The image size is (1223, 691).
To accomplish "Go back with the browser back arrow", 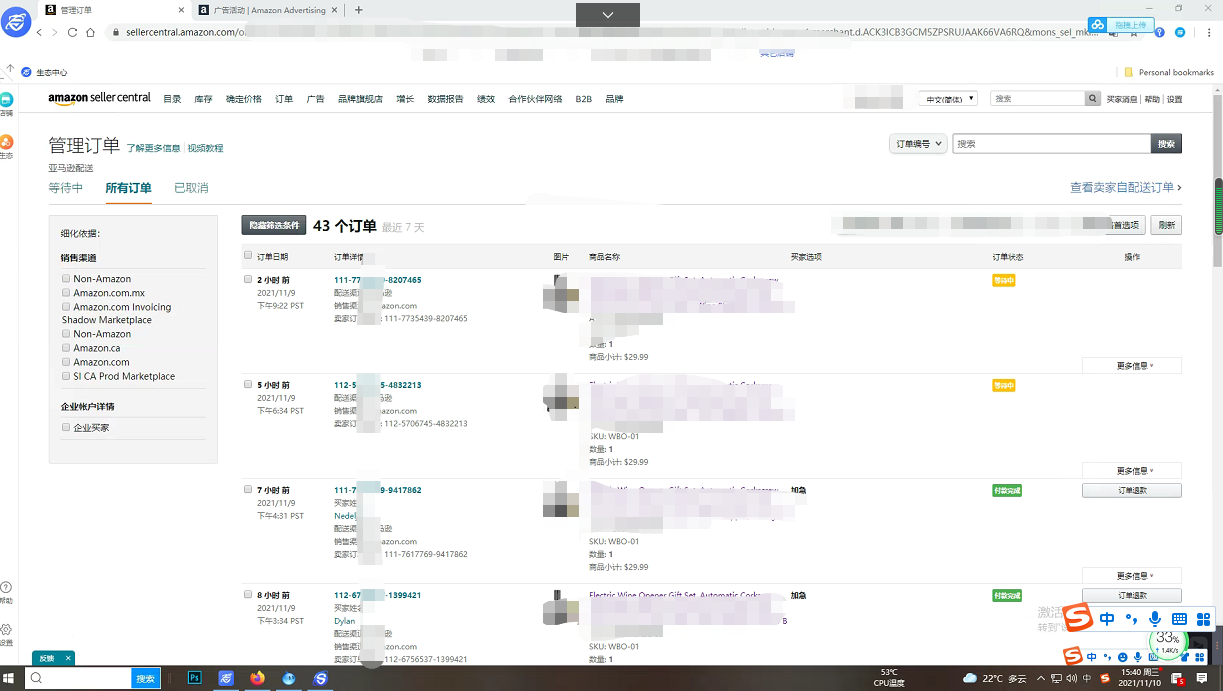I will (x=40, y=32).
